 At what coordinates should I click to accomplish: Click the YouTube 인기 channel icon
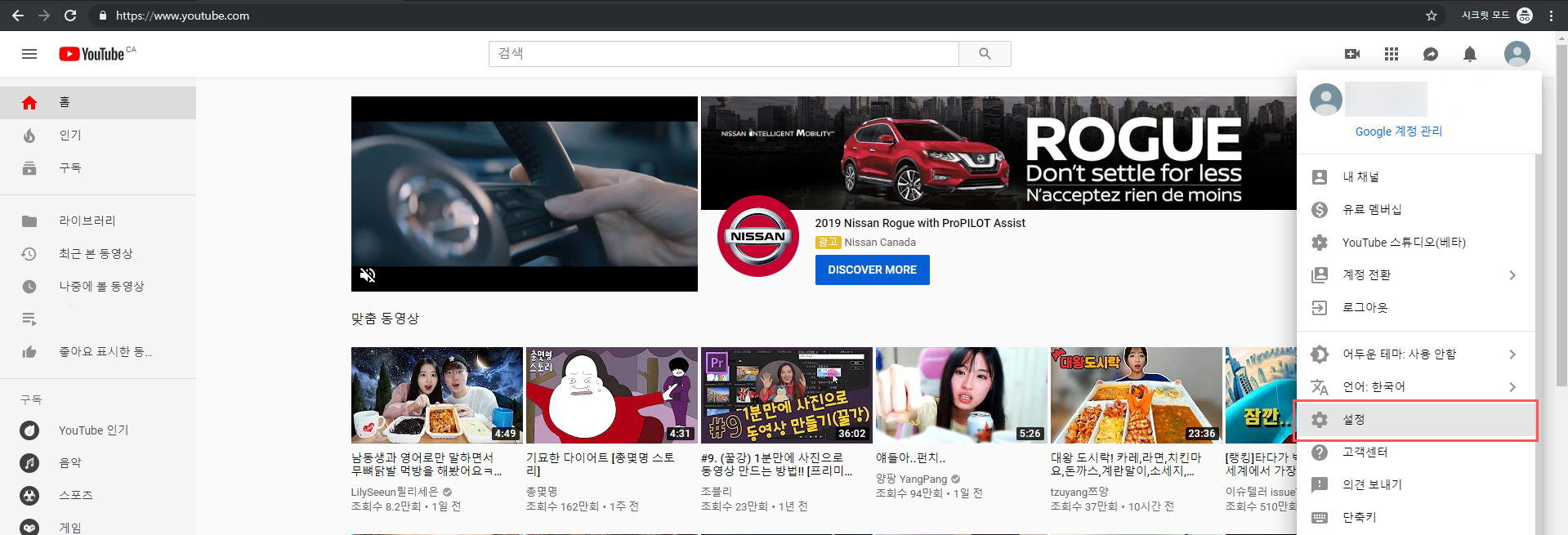point(29,430)
